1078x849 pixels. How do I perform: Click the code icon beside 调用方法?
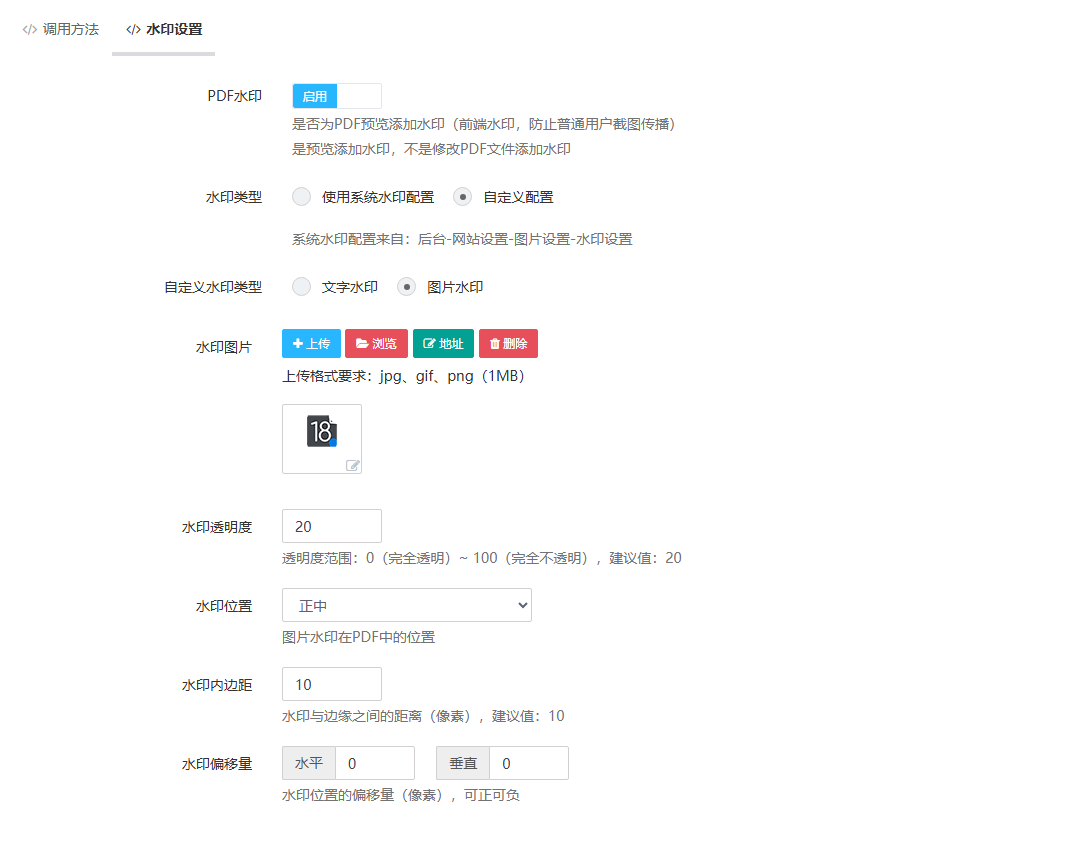coord(30,30)
